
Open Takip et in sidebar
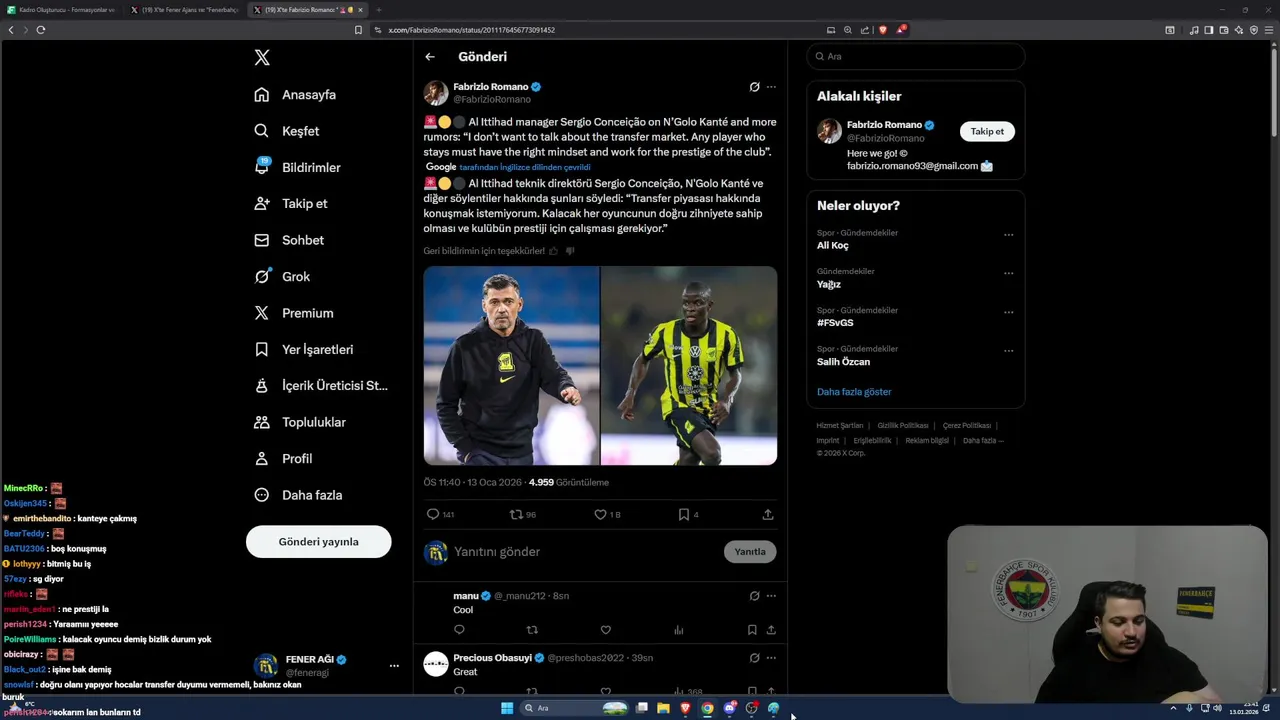click(291, 203)
